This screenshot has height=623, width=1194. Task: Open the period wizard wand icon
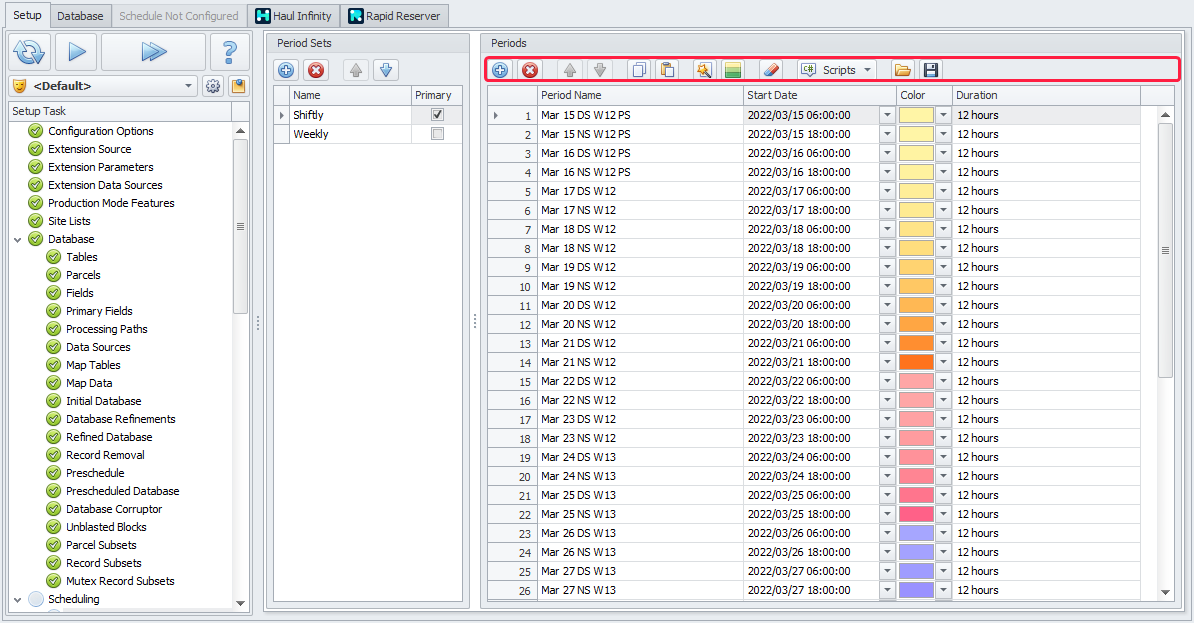click(704, 70)
